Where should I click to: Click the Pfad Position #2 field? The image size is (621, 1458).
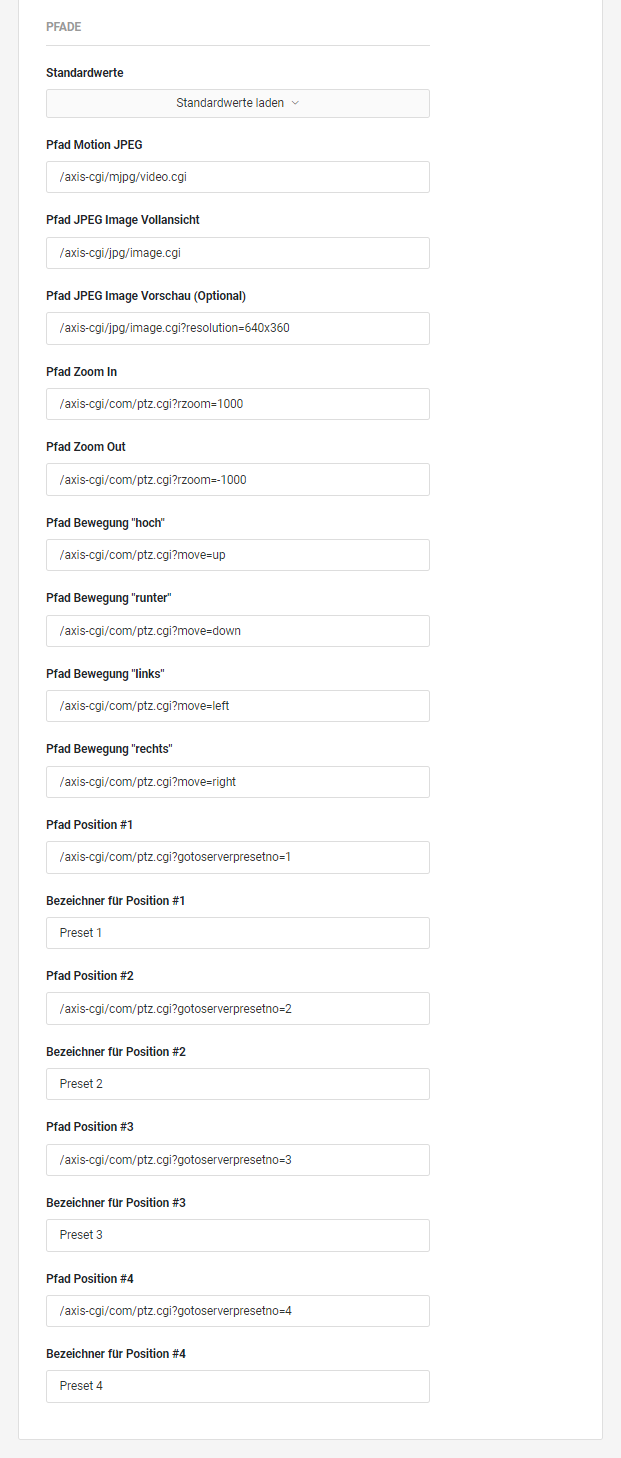pos(238,1008)
